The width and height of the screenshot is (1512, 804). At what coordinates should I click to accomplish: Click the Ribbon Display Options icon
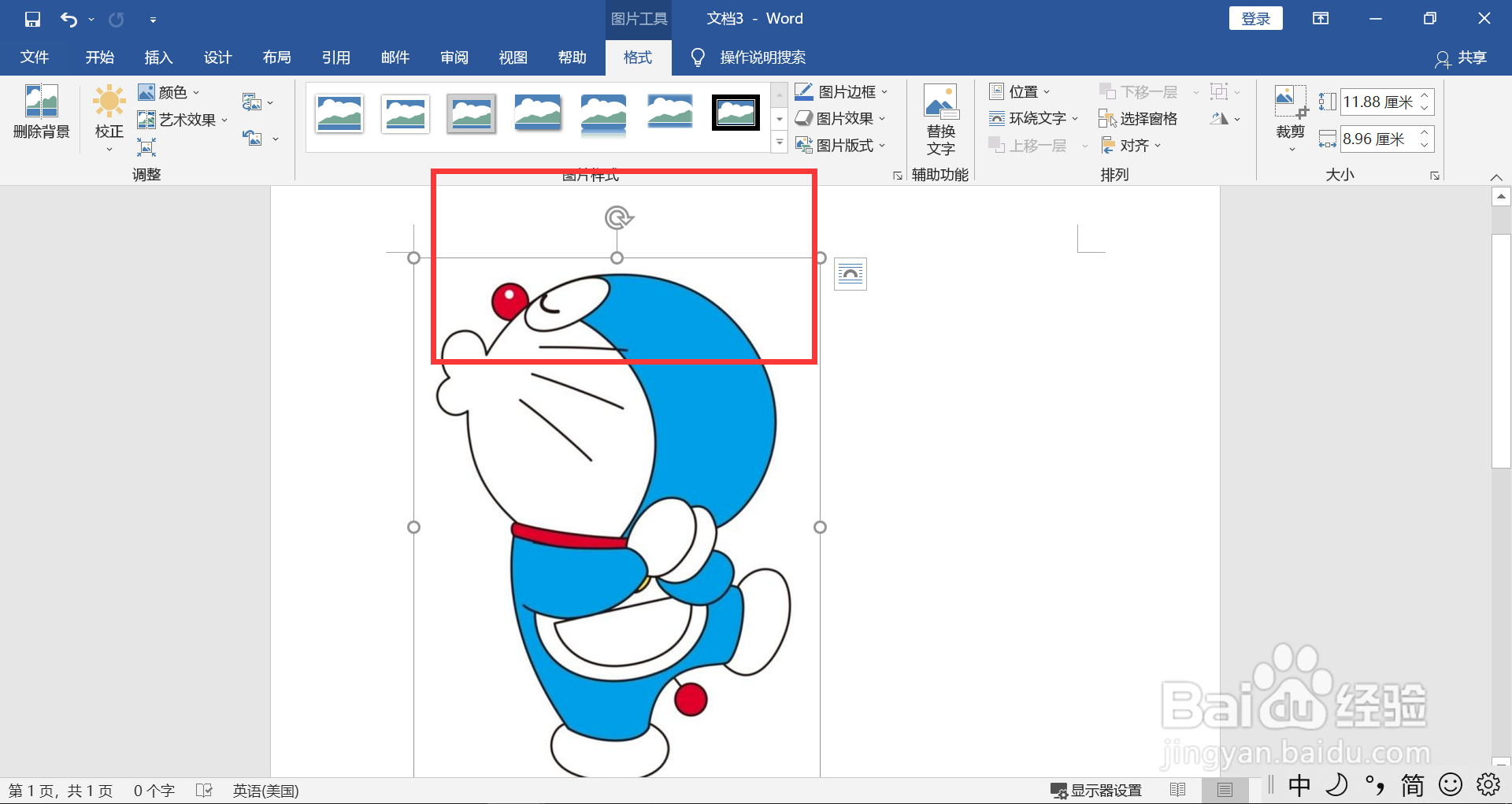pyautogui.click(x=1321, y=19)
